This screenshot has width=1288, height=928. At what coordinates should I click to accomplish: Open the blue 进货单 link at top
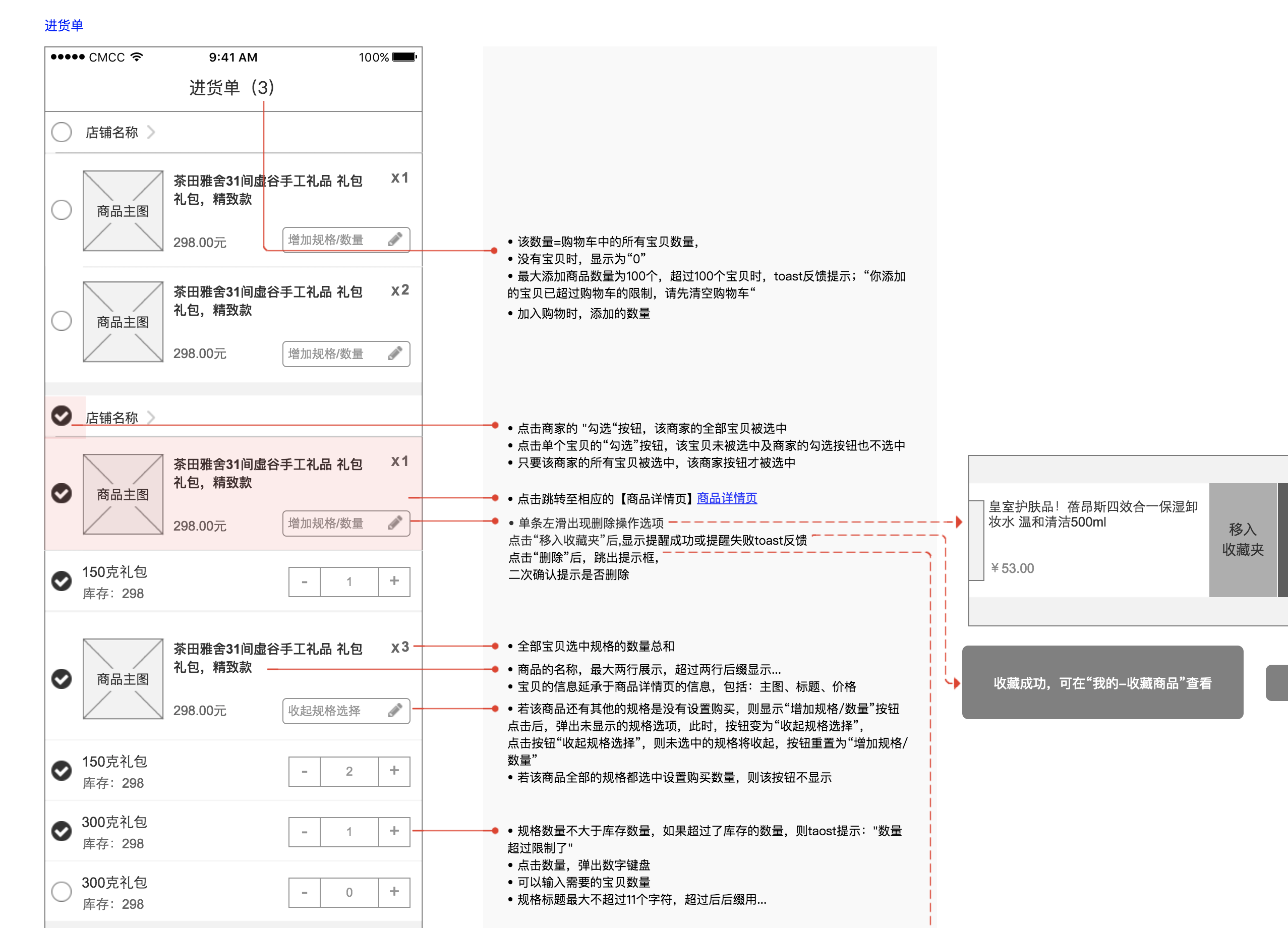64,26
